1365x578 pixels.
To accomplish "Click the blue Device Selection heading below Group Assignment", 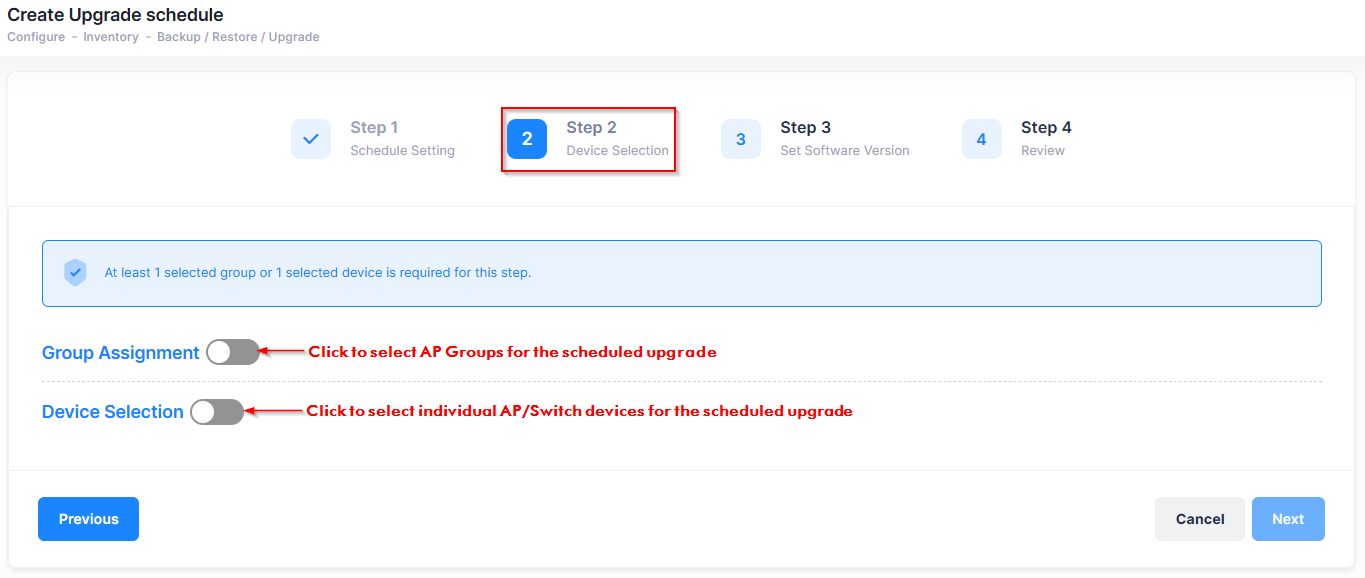I will (112, 412).
